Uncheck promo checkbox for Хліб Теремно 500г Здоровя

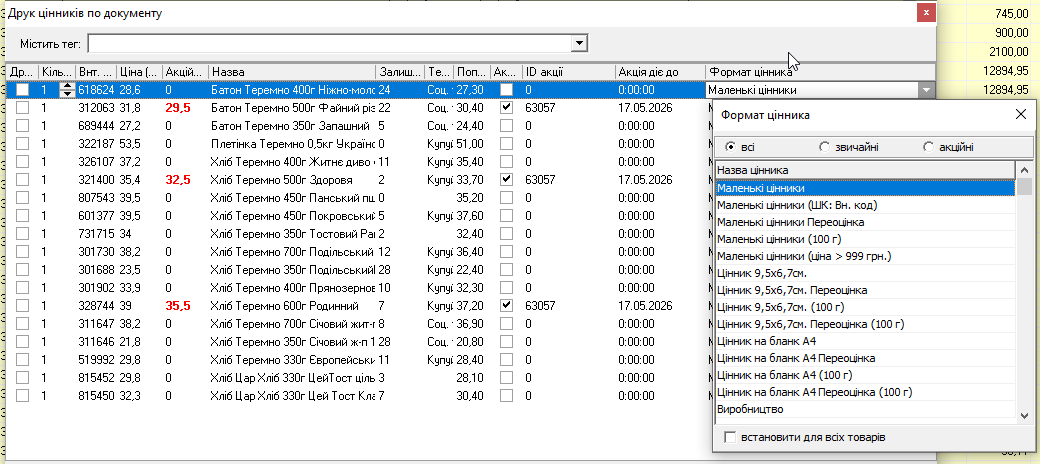click(507, 180)
